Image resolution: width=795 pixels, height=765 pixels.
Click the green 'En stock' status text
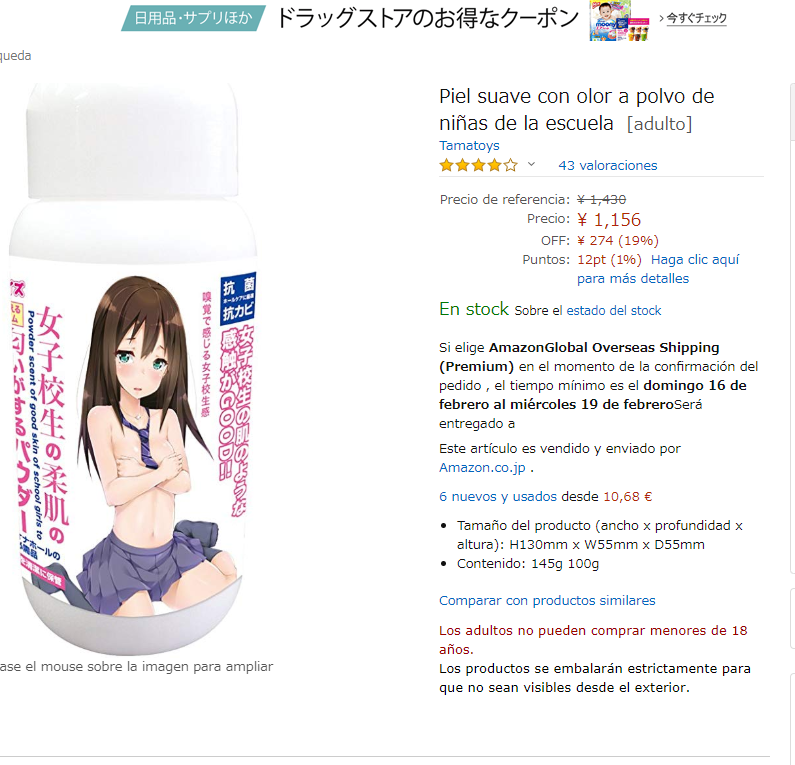pyautogui.click(x=474, y=309)
